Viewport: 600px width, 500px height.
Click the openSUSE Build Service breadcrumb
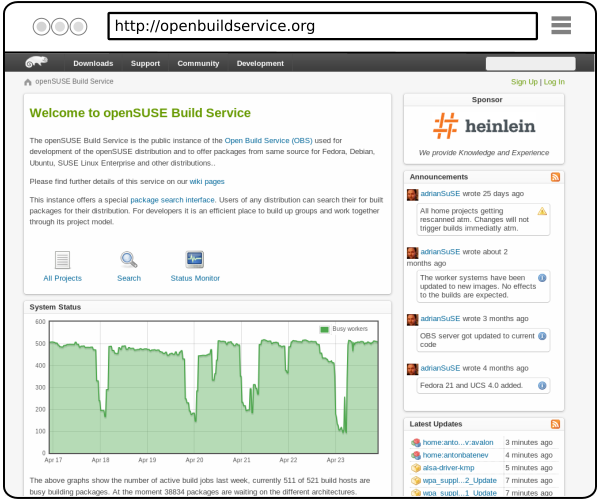tap(74, 81)
